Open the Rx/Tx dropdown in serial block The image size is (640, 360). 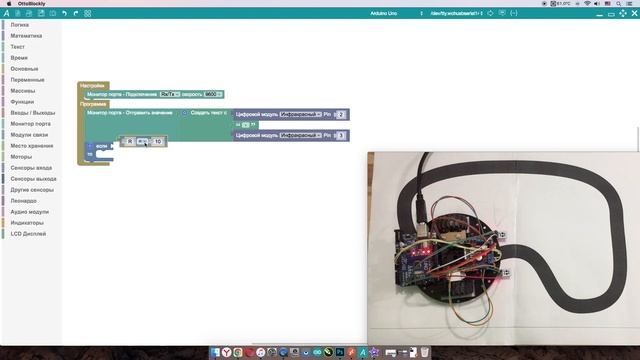point(170,94)
